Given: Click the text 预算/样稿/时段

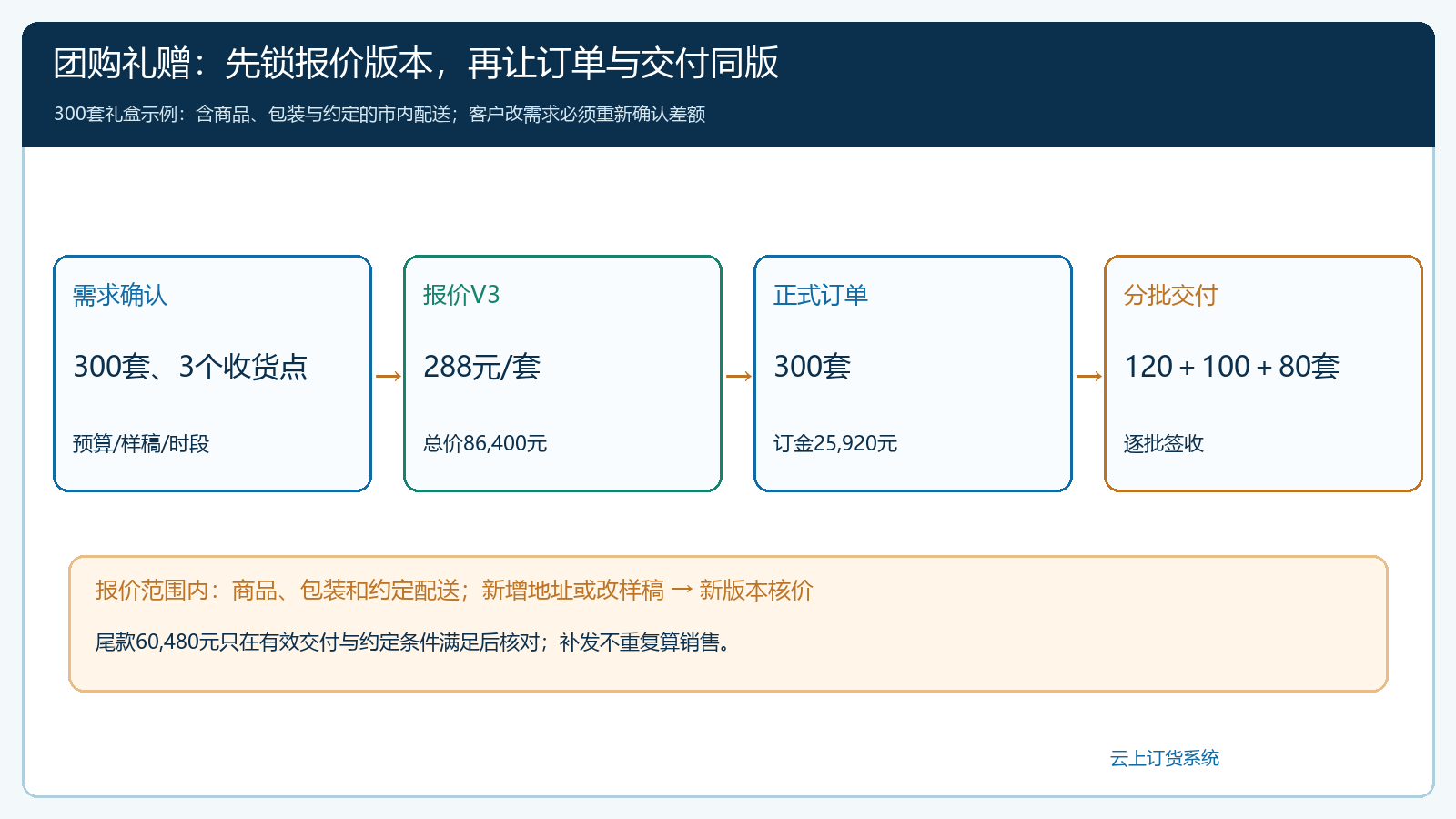Looking at the screenshot, I should [141, 443].
